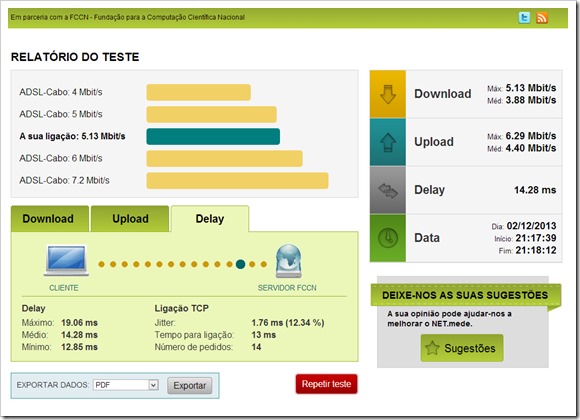This screenshot has width=580, height=420.
Task: Click the 'Relatório do teste' heading
Action: tap(75, 57)
